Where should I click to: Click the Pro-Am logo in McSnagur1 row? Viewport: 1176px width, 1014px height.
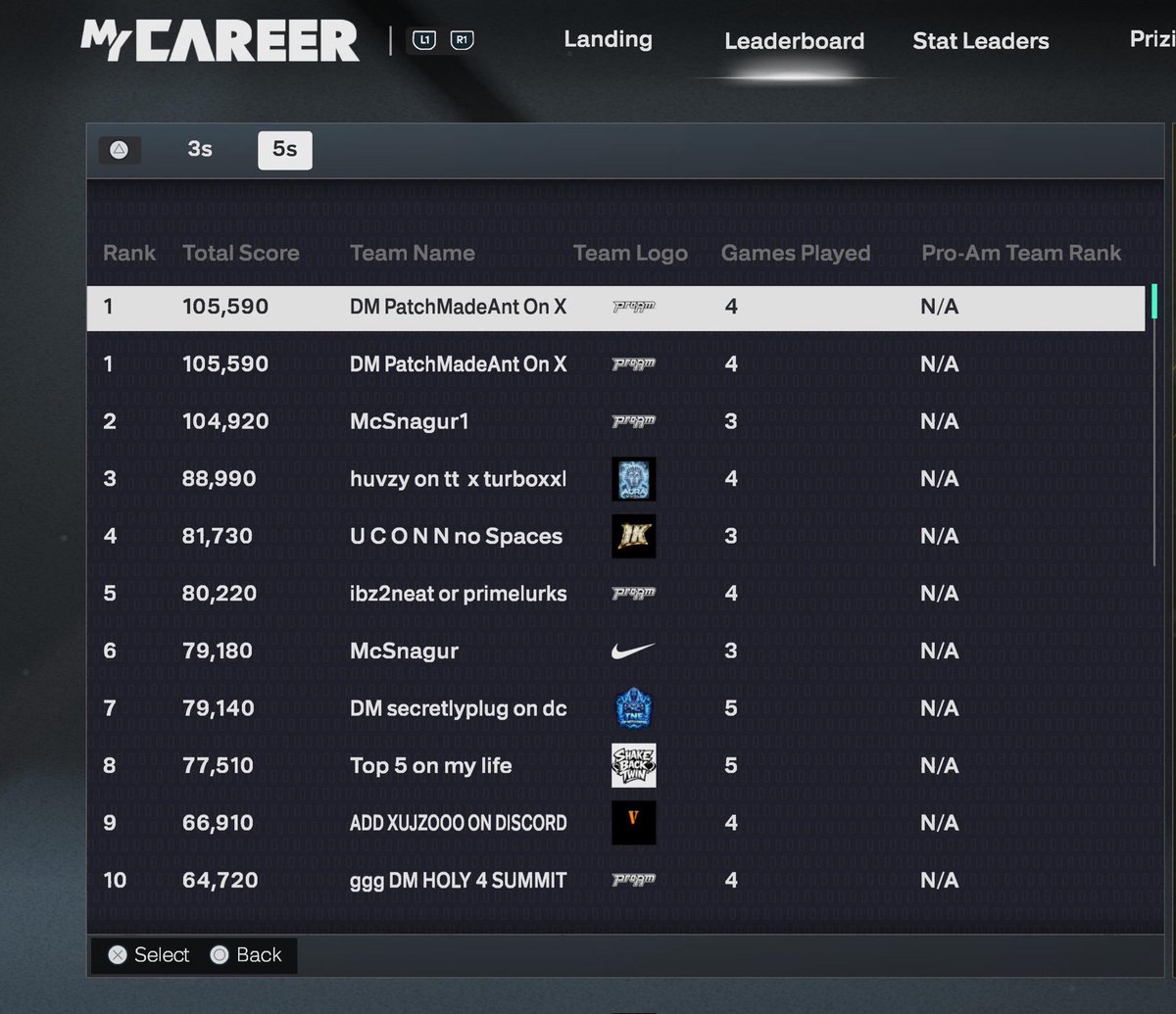pos(633,421)
